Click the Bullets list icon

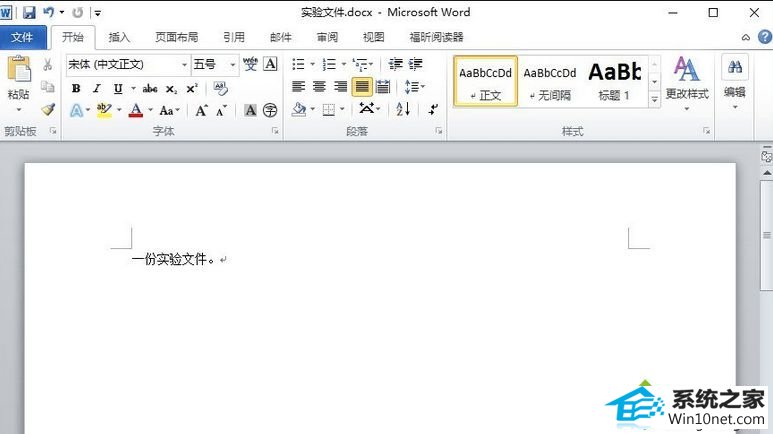[298, 64]
